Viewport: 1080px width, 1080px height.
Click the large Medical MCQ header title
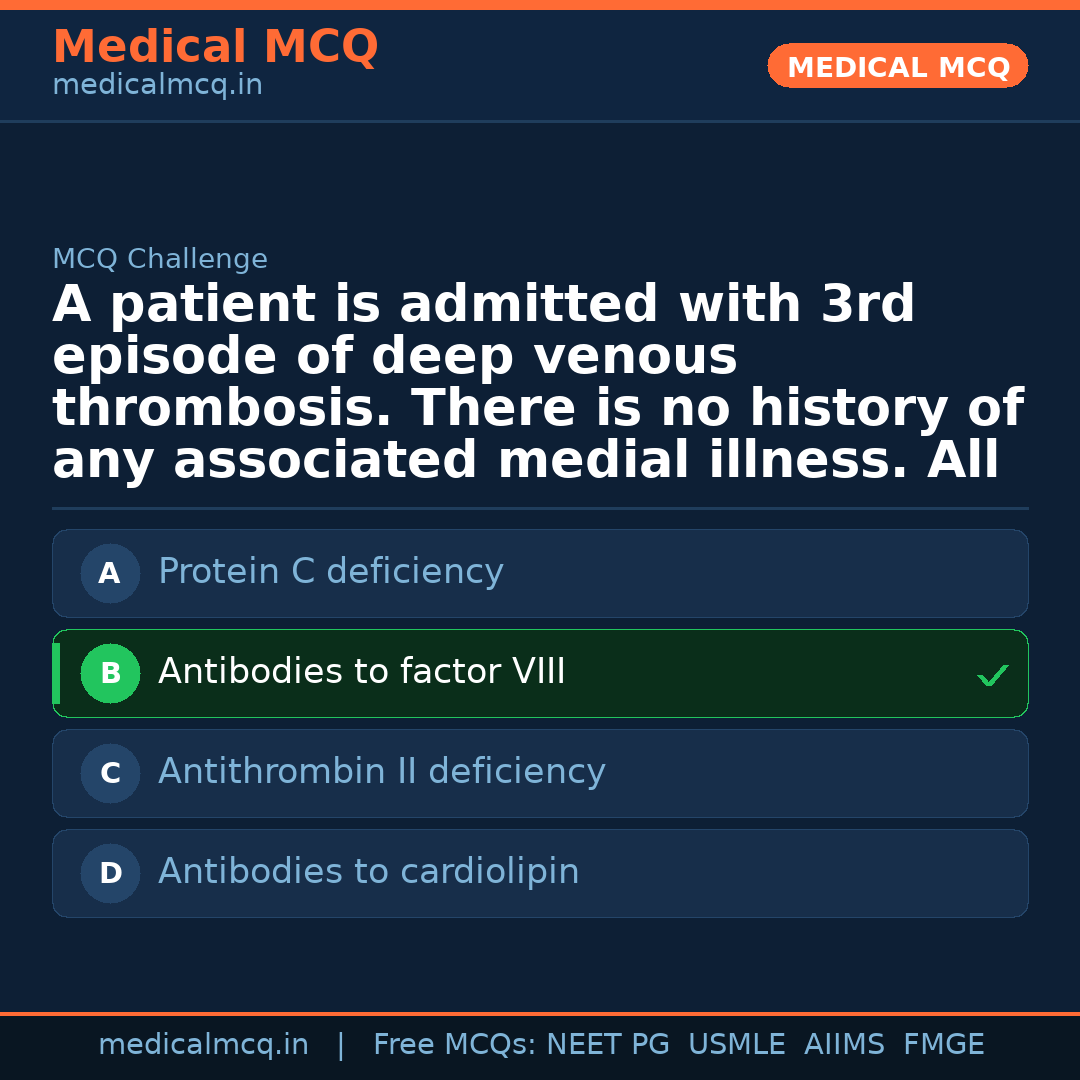[x=215, y=47]
